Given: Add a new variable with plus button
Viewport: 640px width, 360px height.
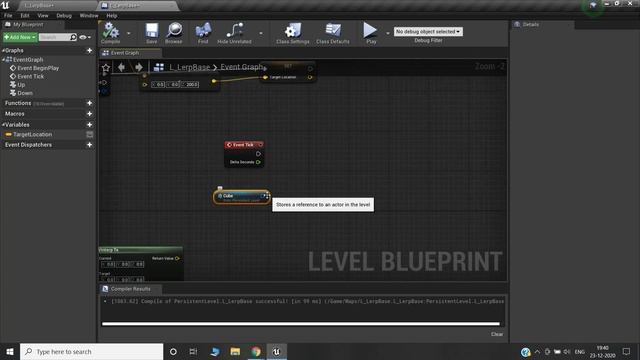Looking at the screenshot, I should (x=89, y=124).
